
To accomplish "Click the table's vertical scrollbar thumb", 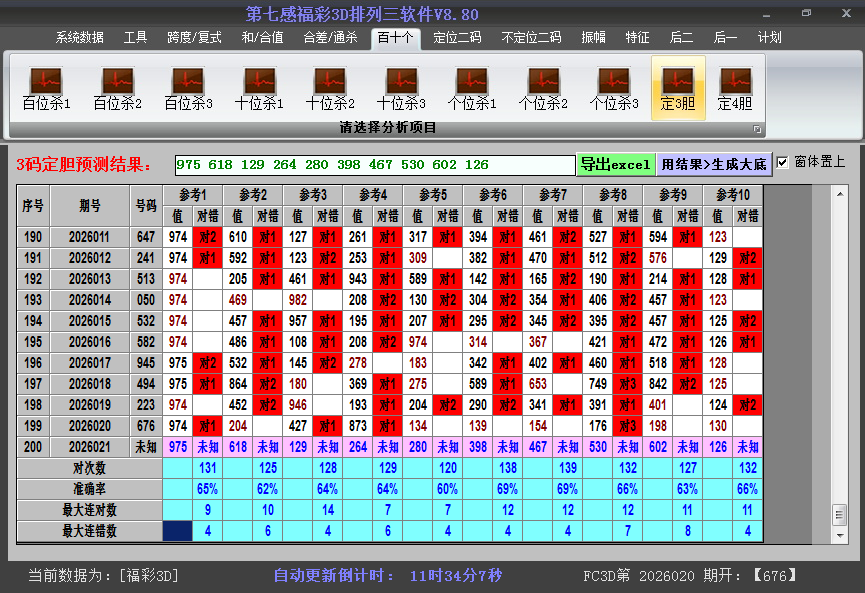I will pyautogui.click(x=839, y=513).
